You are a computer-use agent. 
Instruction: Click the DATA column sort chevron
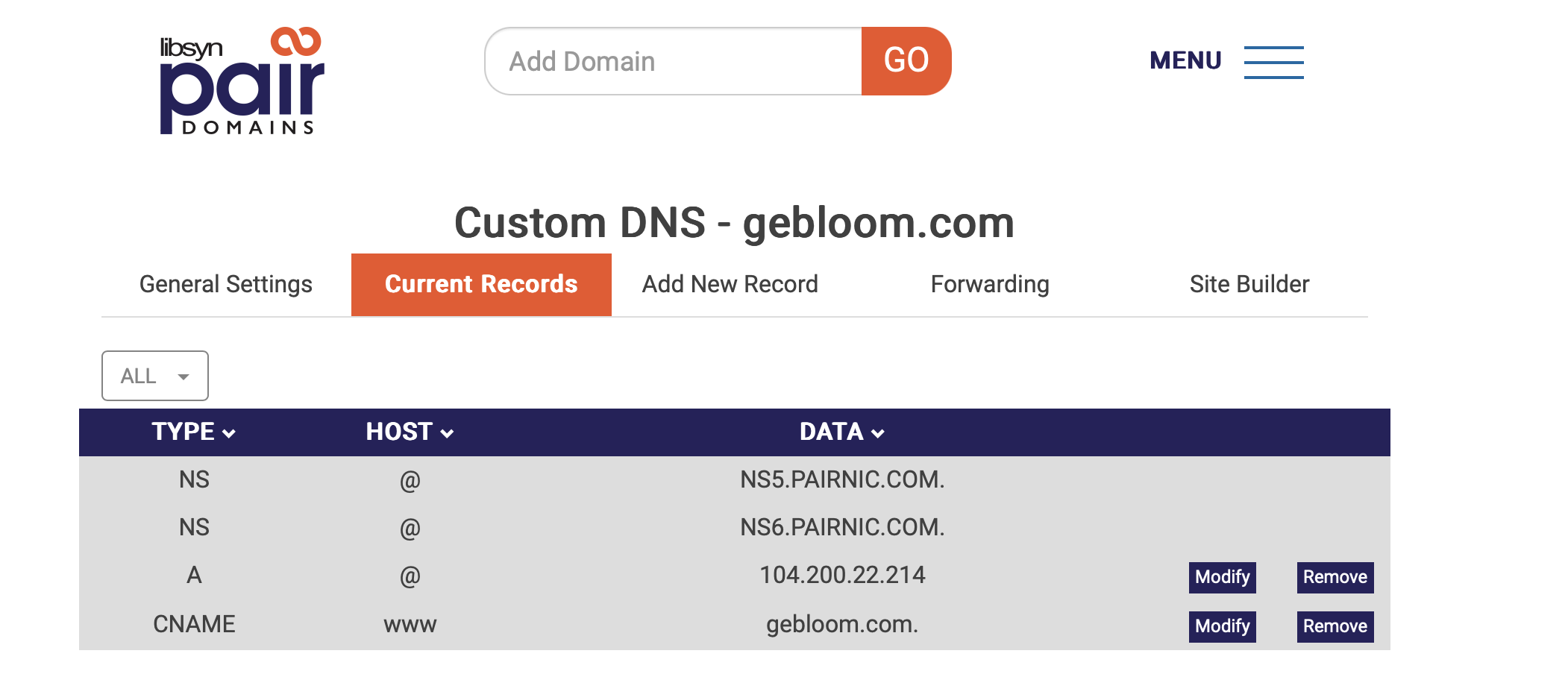tap(878, 434)
